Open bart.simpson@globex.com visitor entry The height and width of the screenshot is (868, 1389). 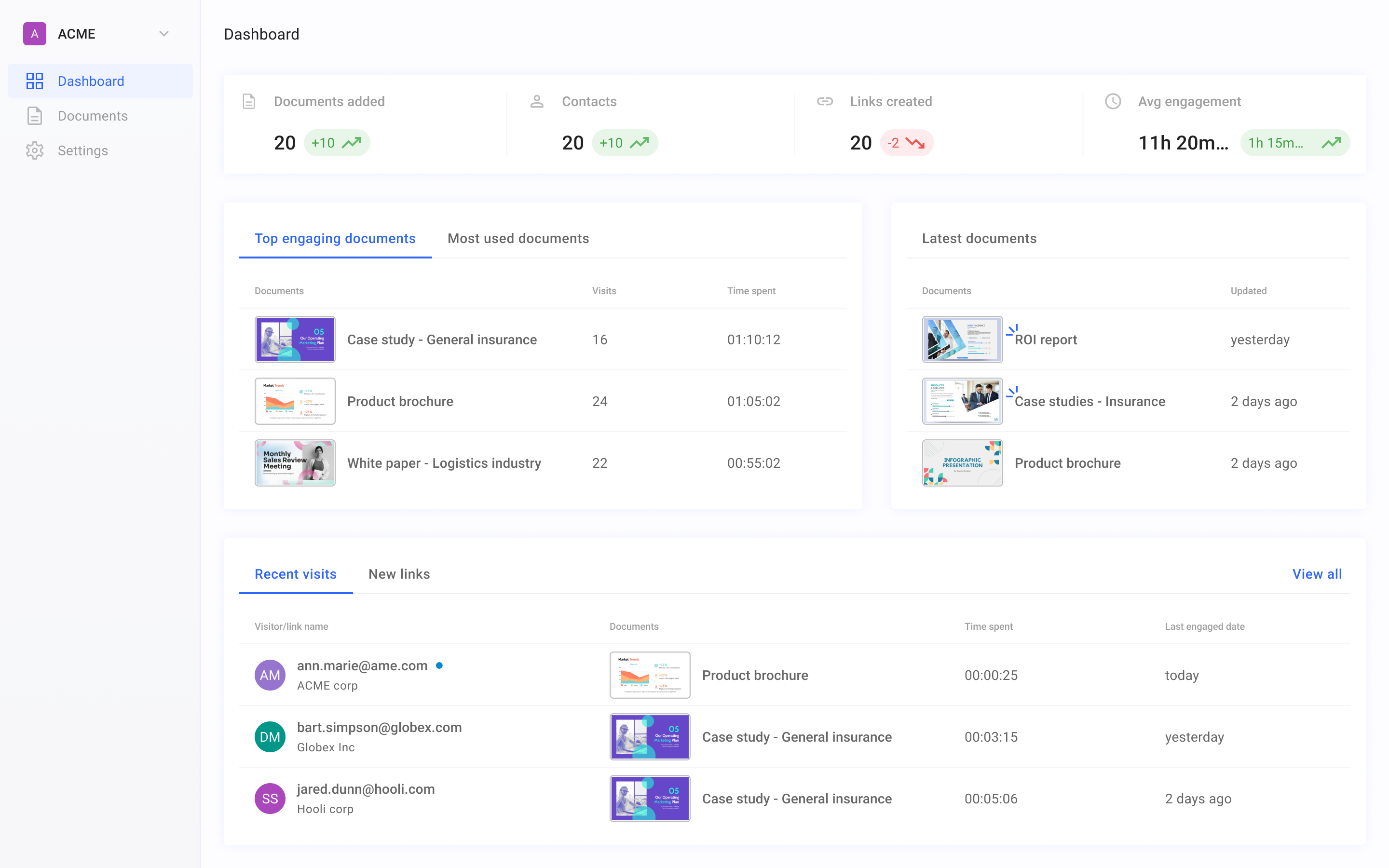379,727
